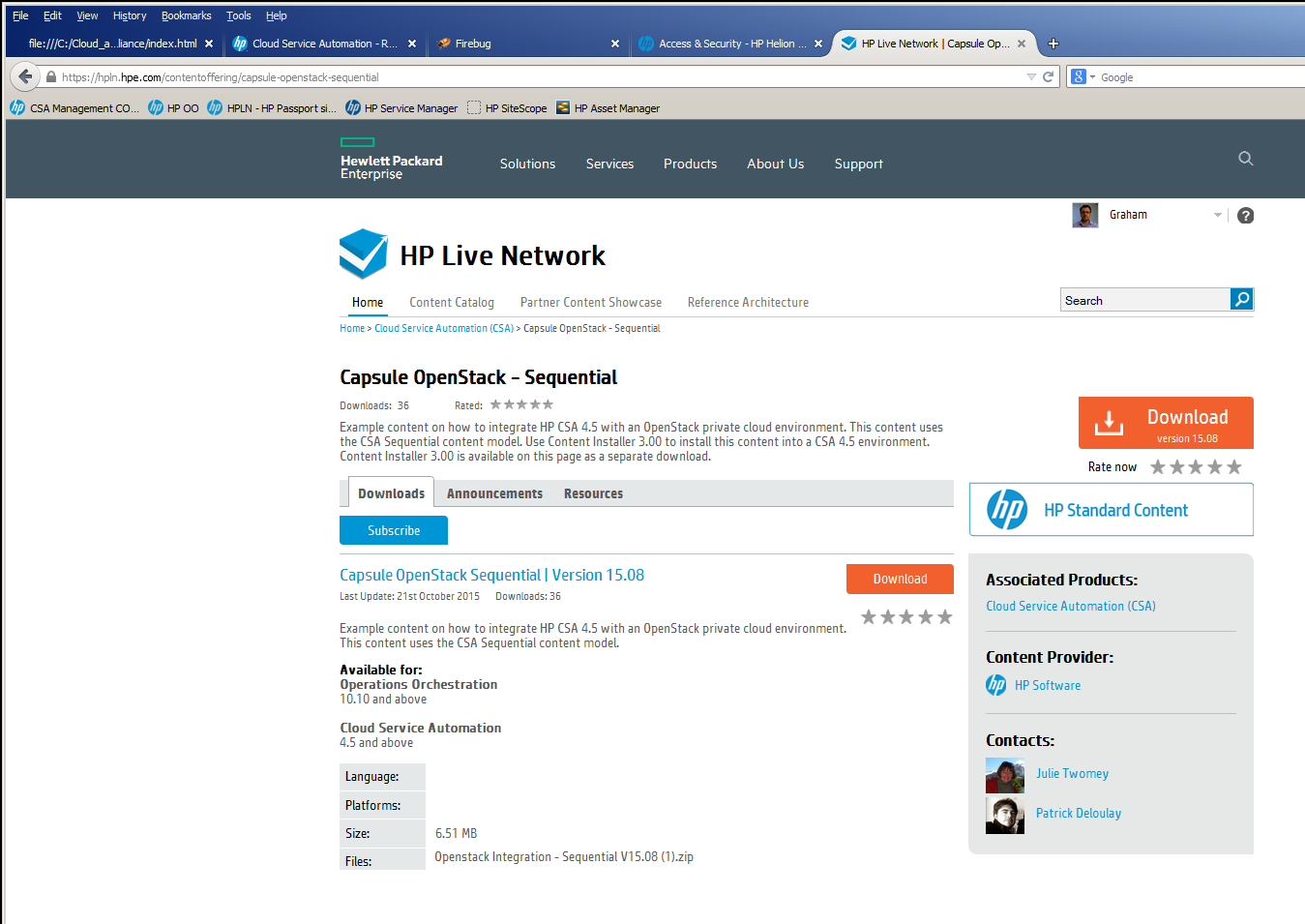Click the HP Live Network Search field
This screenshot has height=924, width=1305.
(x=1144, y=301)
